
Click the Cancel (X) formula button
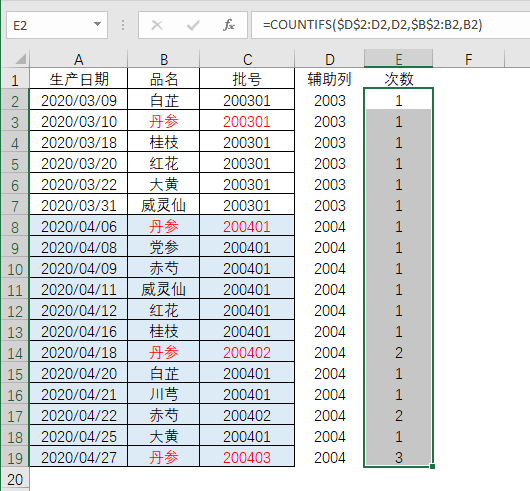[157, 25]
